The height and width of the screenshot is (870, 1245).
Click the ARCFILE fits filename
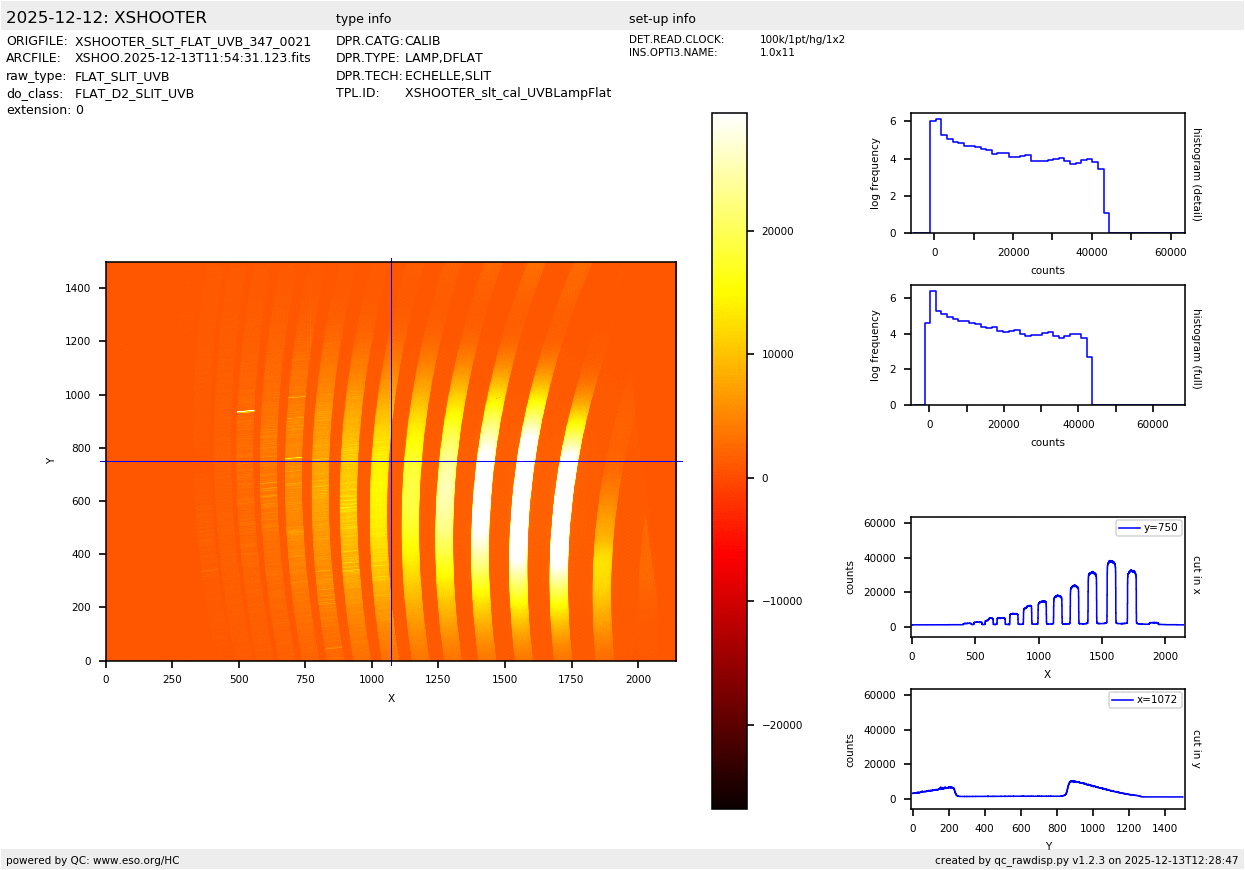[192, 58]
